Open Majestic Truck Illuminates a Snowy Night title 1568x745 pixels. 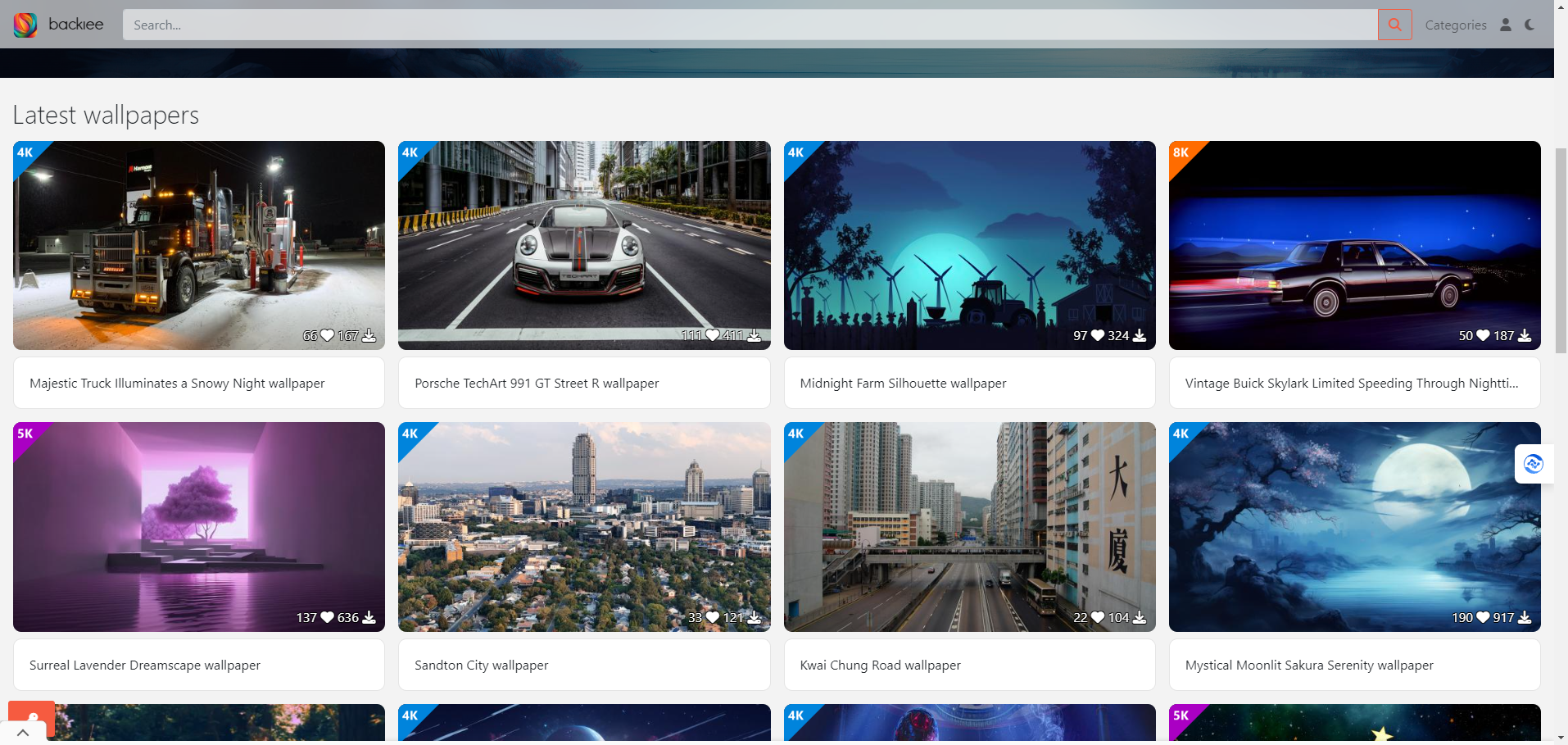pos(177,383)
